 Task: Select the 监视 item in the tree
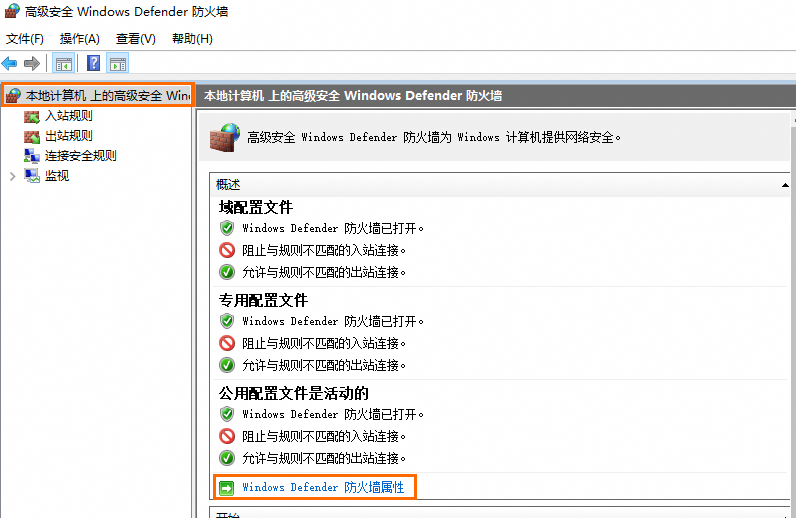pyautogui.click(x=57, y=176)
